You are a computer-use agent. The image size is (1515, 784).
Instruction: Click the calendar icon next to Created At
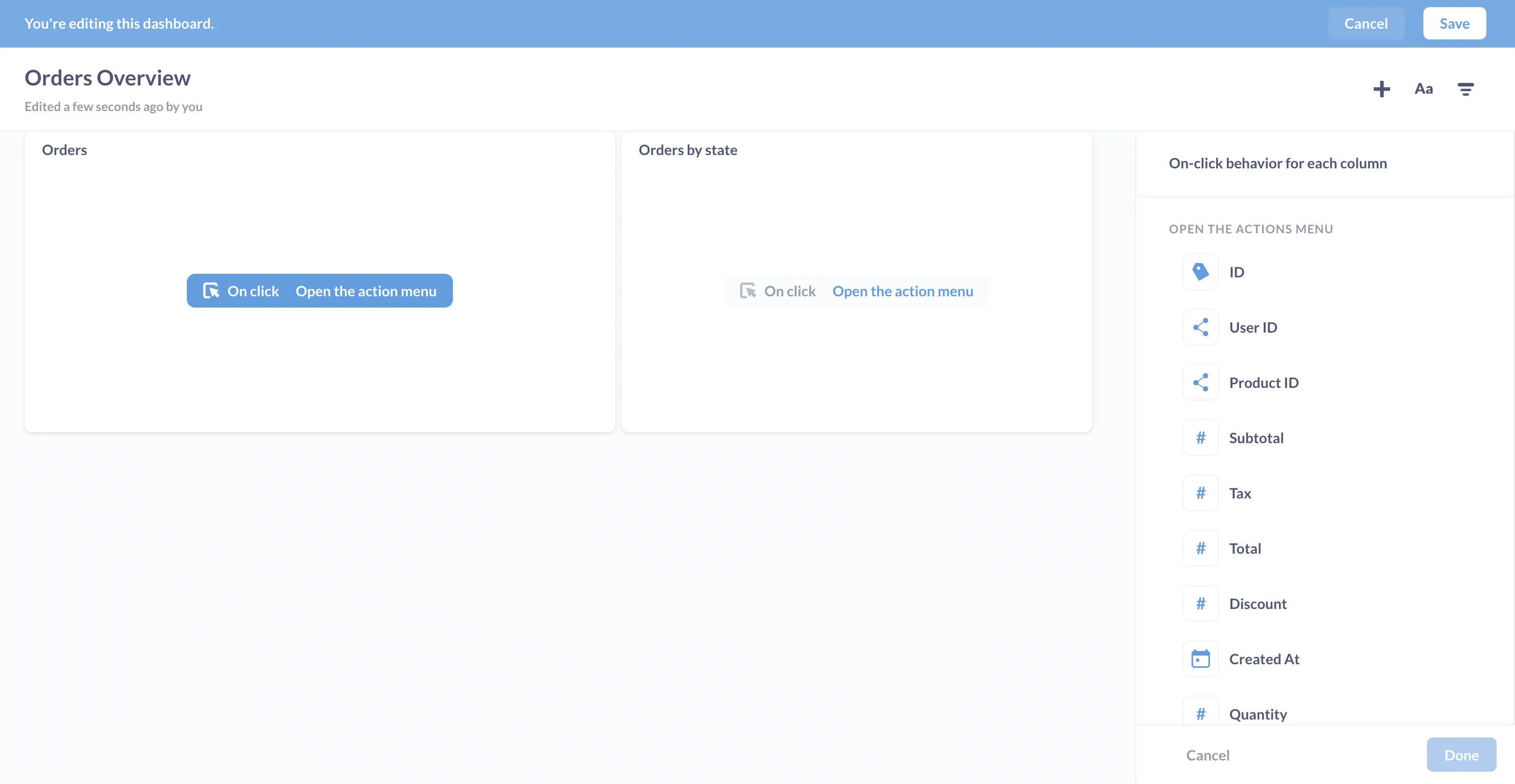tap(1201, 659)
